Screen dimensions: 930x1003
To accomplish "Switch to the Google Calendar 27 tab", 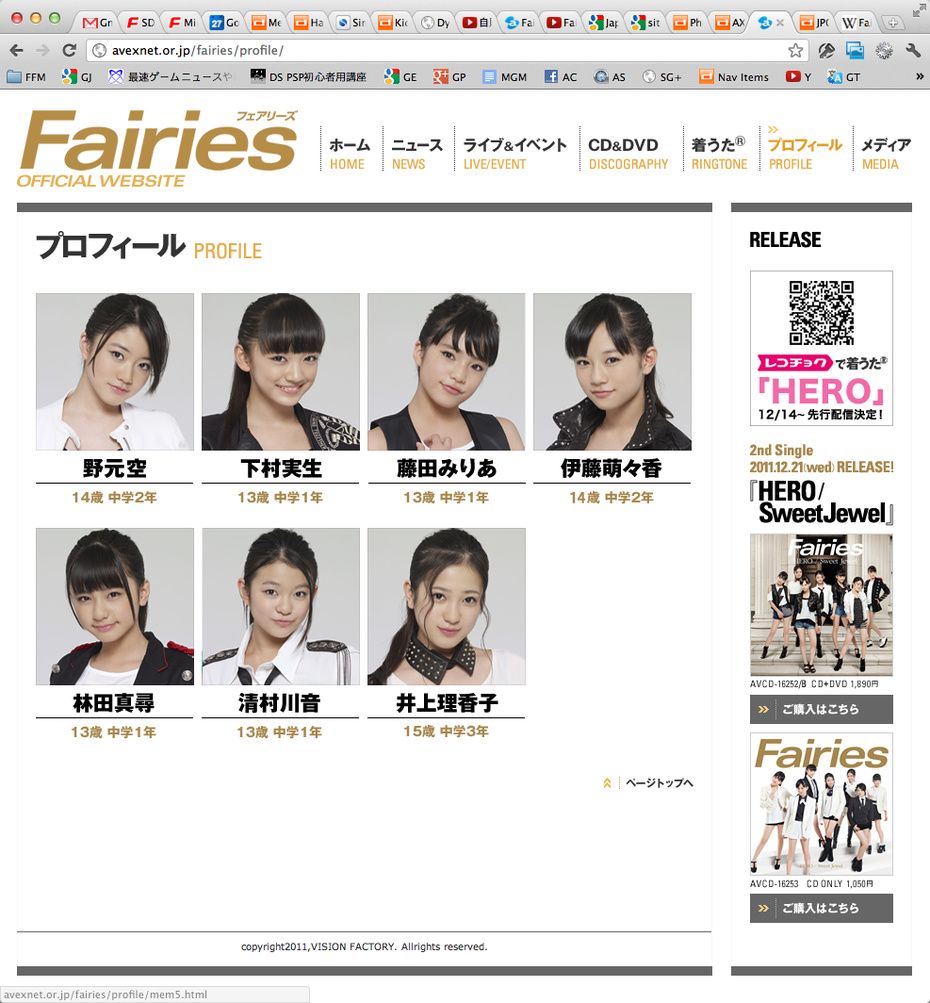I will pyautogui.click(x=224, y=22).
